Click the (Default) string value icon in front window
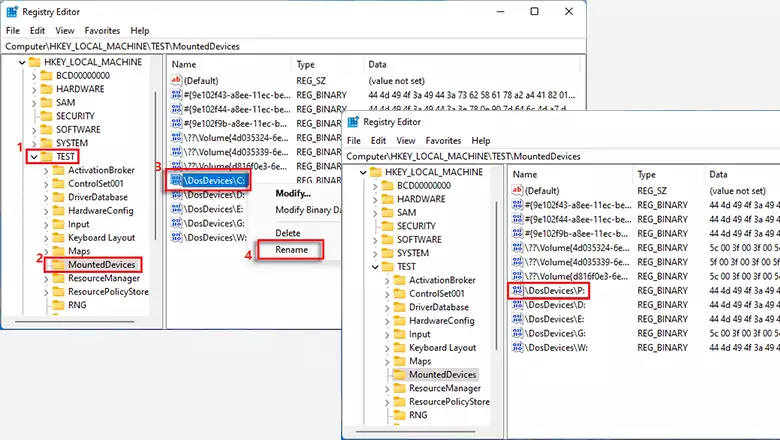 [x=516, y=190]
